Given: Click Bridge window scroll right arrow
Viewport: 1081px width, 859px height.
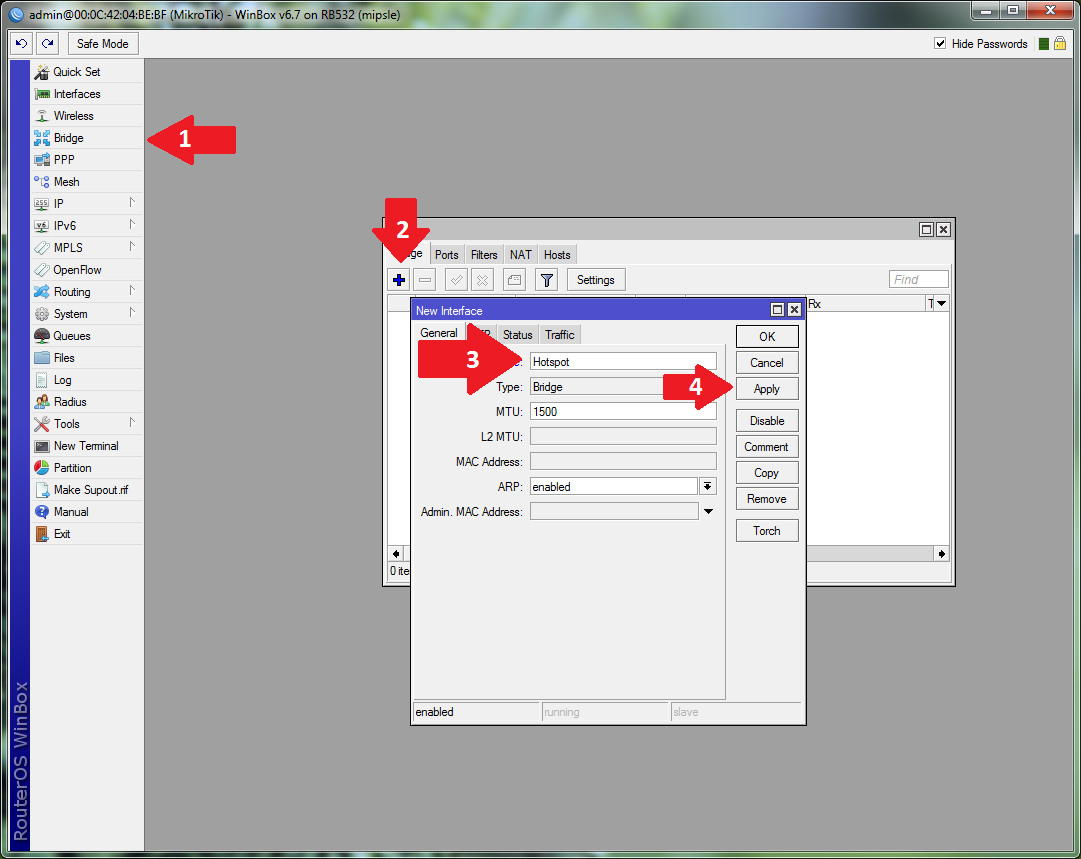Looking at the screenshot, I should (941, 554).
